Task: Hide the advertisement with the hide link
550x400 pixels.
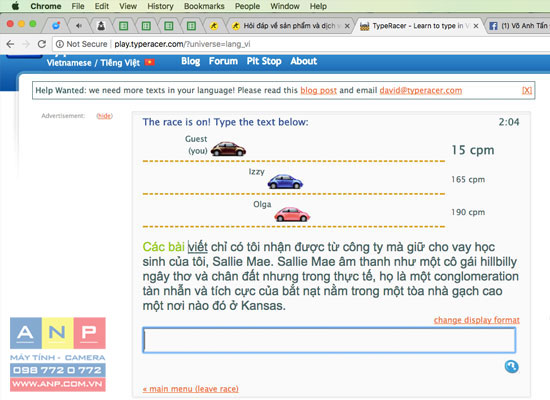Action: pyautogui.click(x=105, y=116)
